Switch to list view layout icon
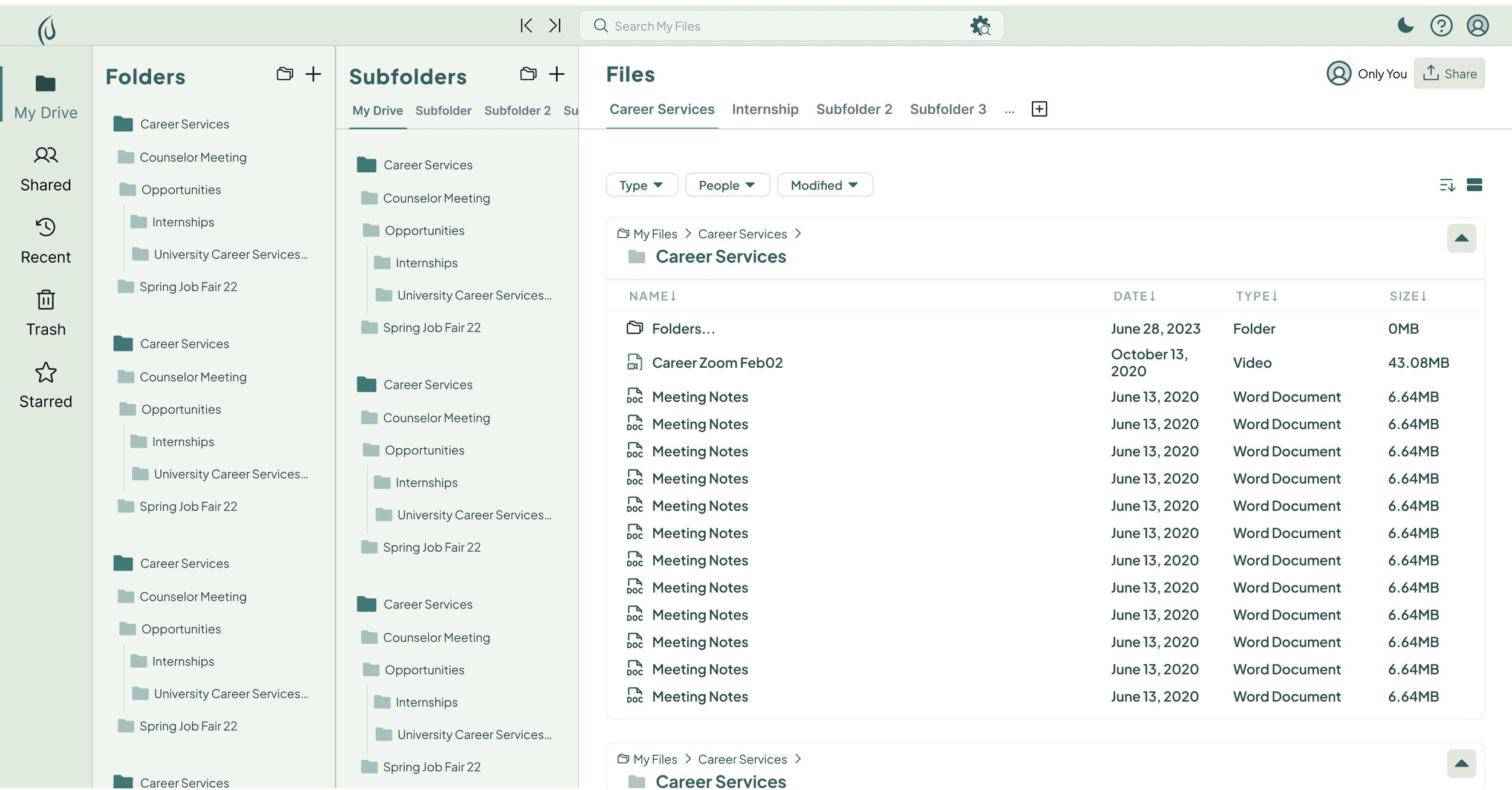Screen dimensions: 1512x790 (1475, 185)
